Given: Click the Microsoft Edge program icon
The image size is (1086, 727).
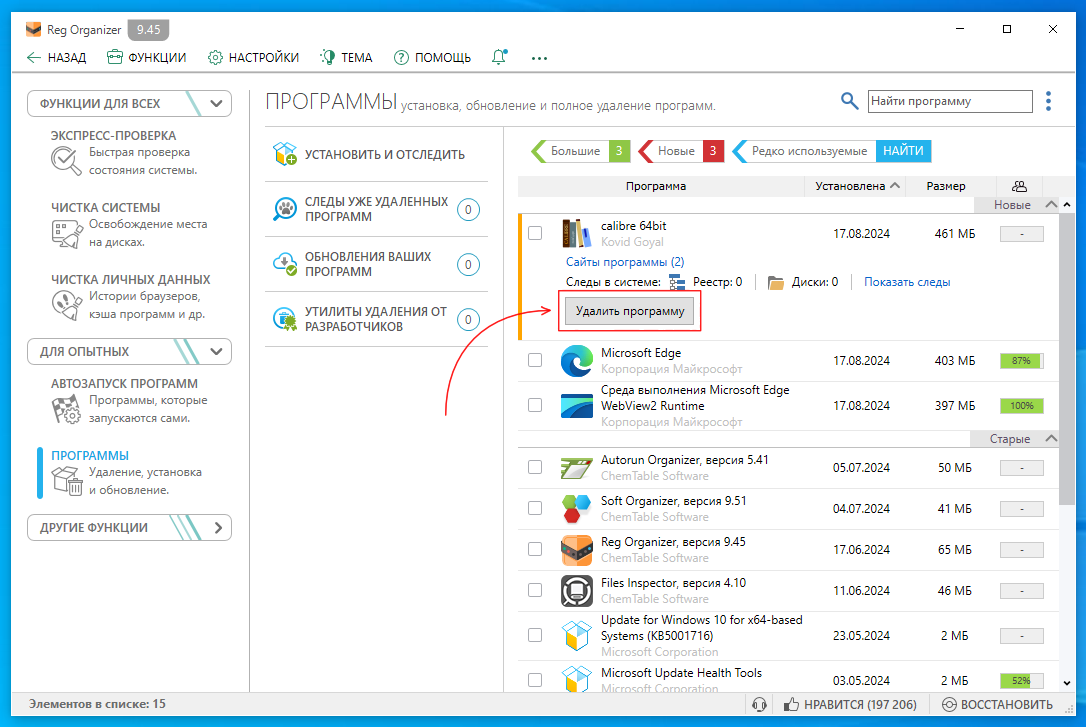Looking at the screenshot, I should [x=578, y=360].
